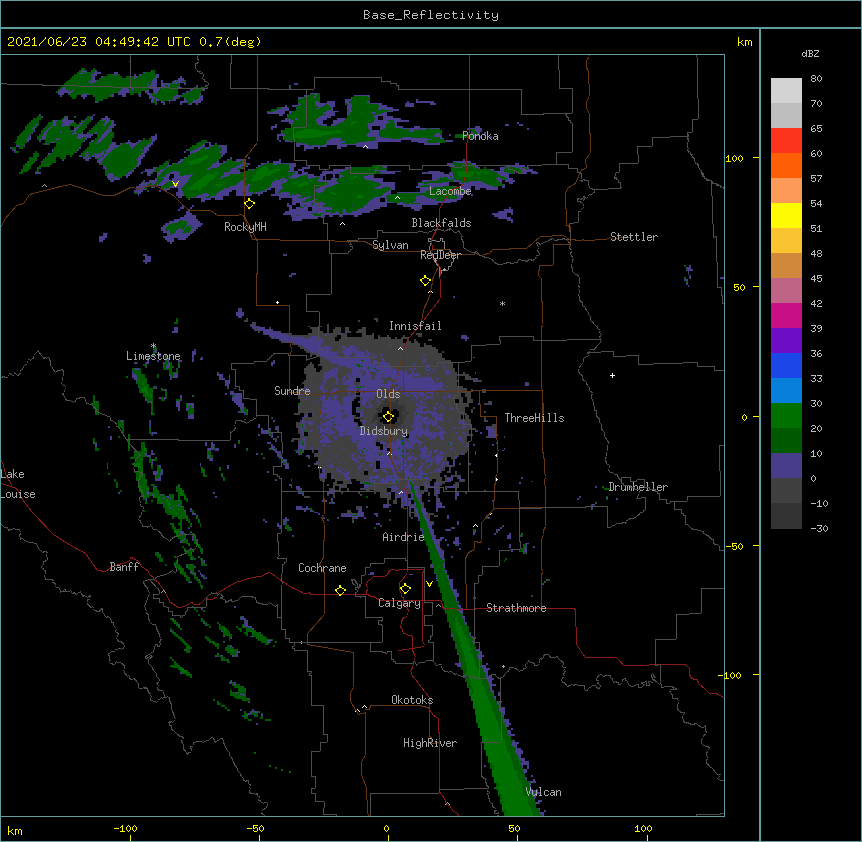Click the Lacombe city label
862x842 pixels.
click(450, 191)
